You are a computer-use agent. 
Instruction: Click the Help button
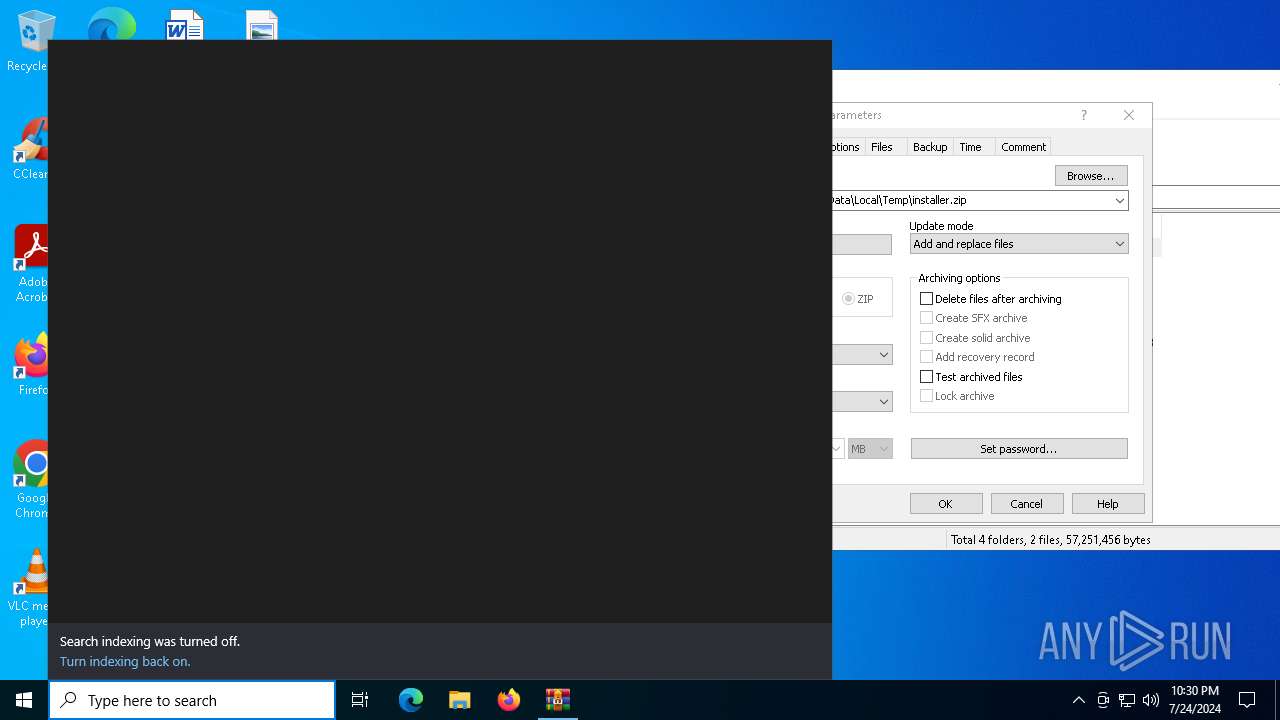[x=1108, y=504]
